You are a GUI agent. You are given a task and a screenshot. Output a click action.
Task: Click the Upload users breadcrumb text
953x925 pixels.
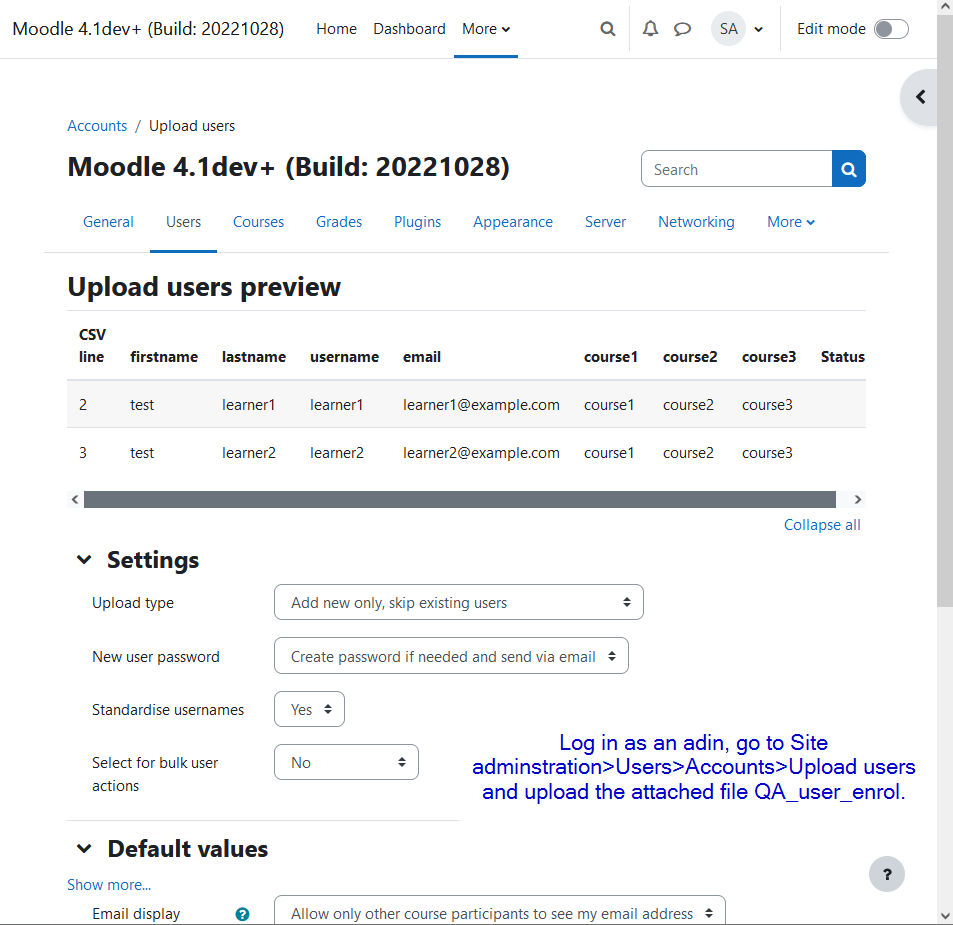click(x=192, y=126)
